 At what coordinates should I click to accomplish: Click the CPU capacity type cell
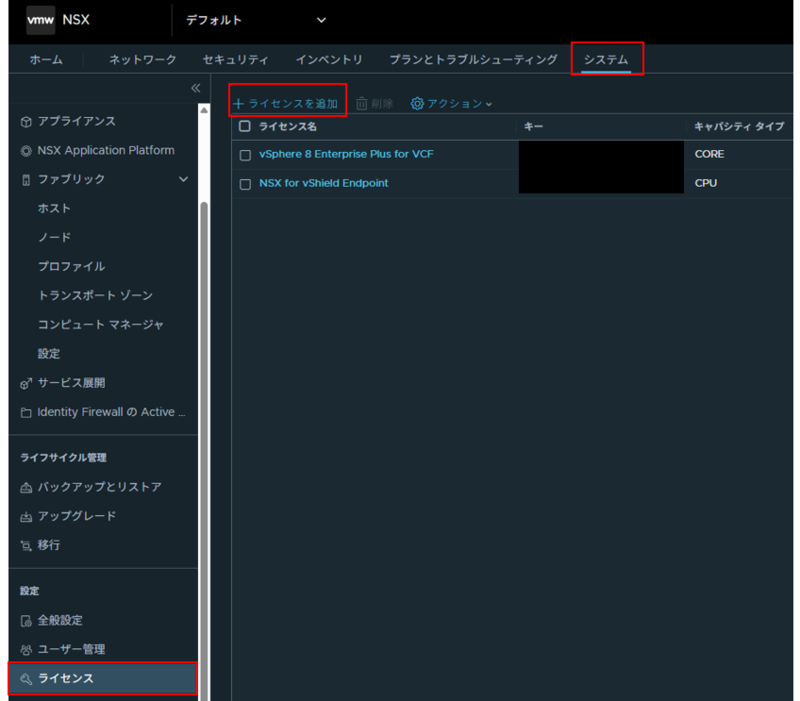[706, 183]
